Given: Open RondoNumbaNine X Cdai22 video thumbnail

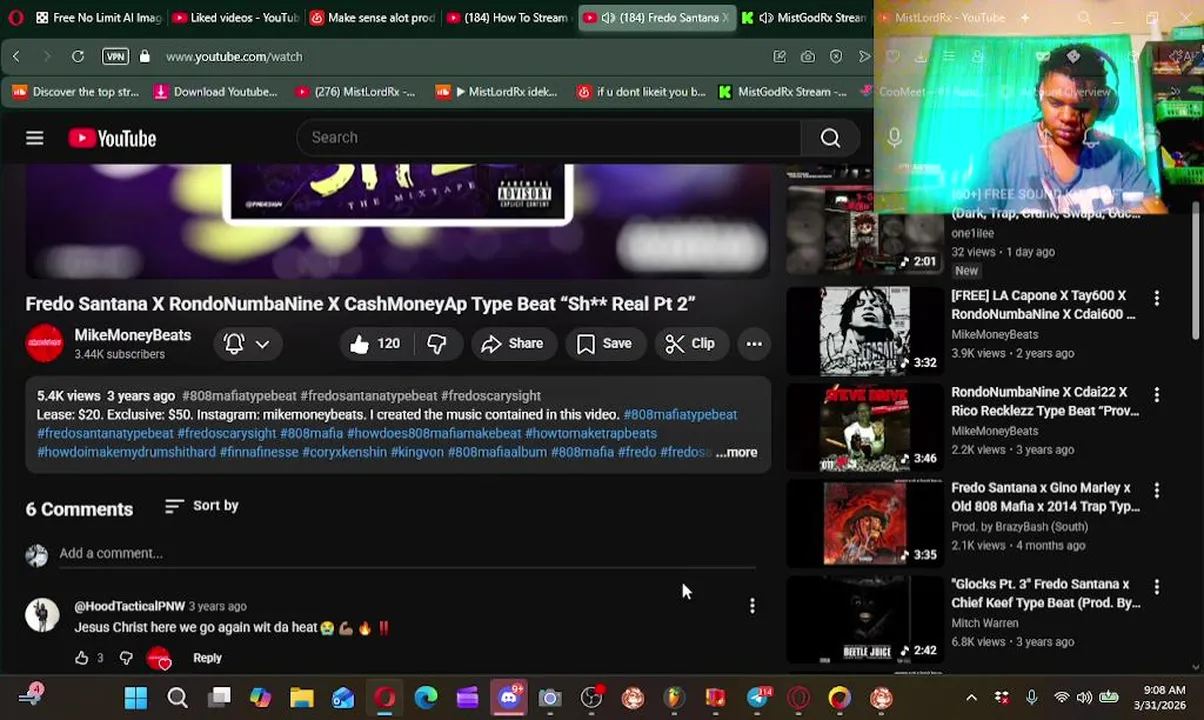Looking at the screenshot, I should point(866,427).
